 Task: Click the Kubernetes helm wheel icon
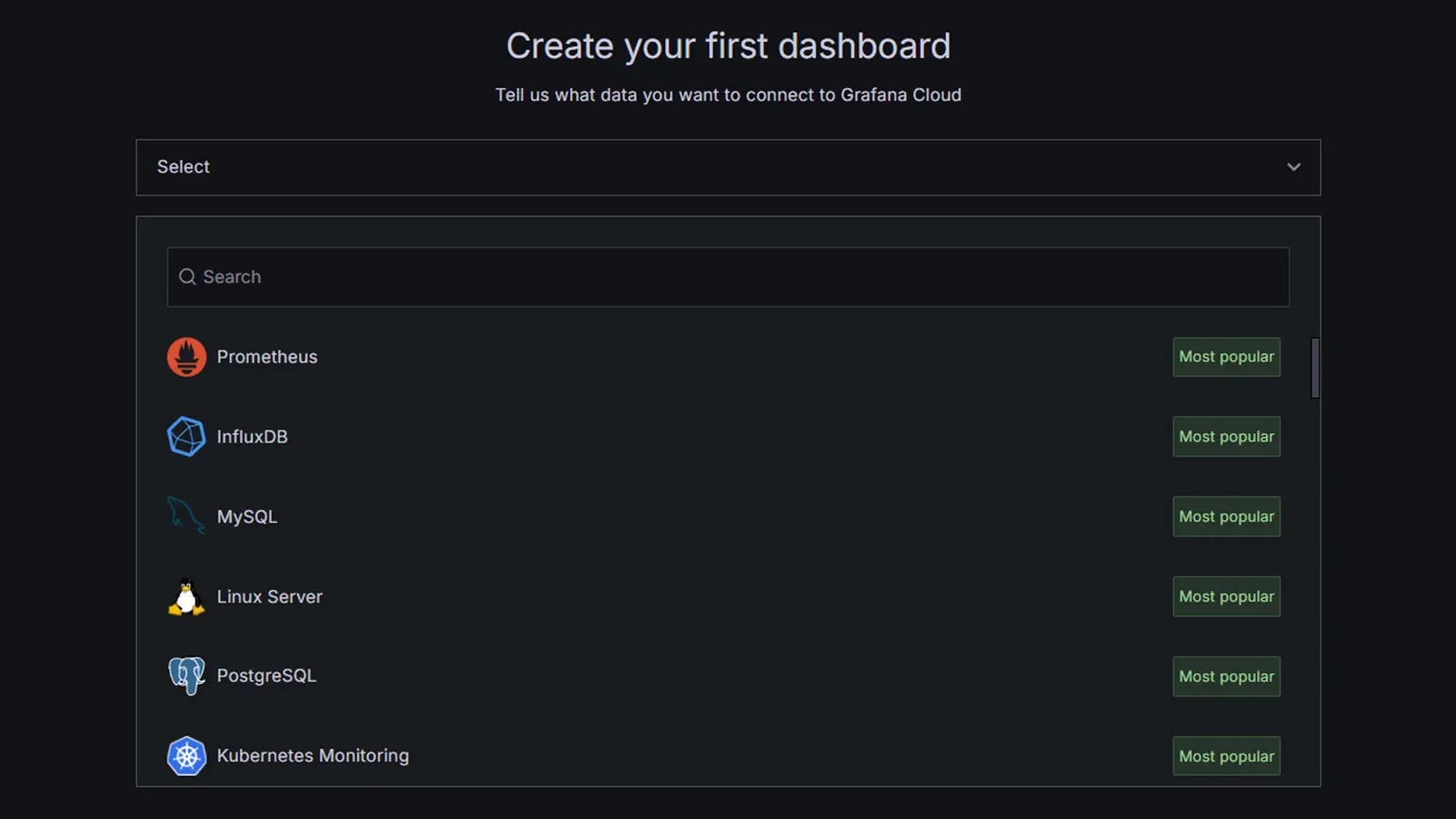pos(186,756)
